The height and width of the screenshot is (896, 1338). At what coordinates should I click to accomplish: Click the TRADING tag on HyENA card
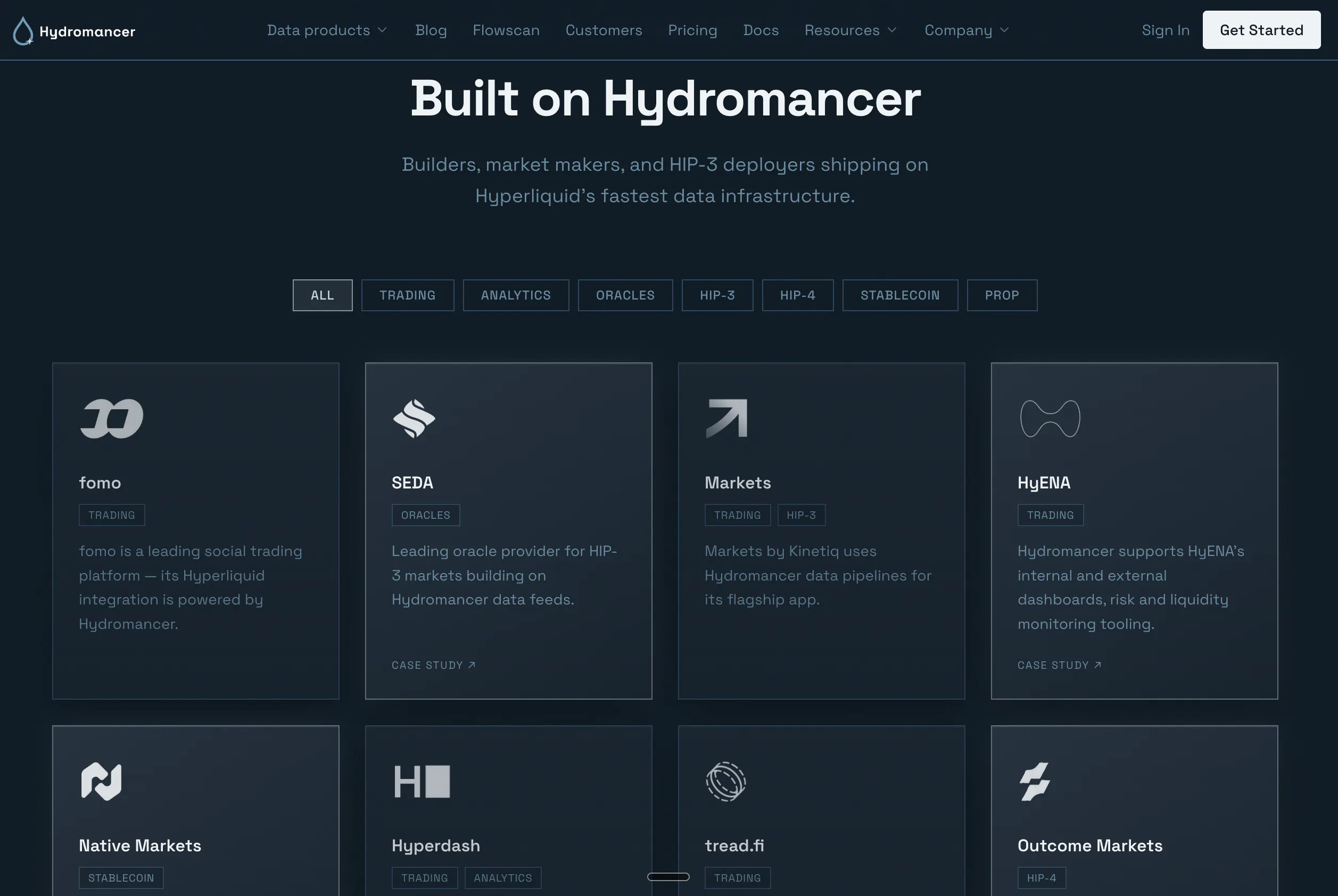1050,515
